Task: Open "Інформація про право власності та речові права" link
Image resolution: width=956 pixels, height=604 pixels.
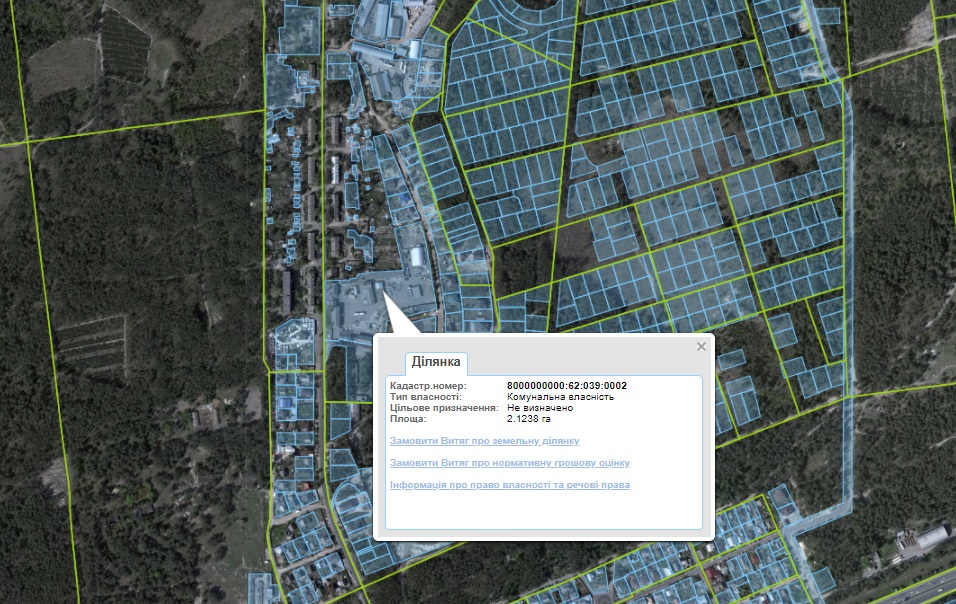Action: [510, 485]
